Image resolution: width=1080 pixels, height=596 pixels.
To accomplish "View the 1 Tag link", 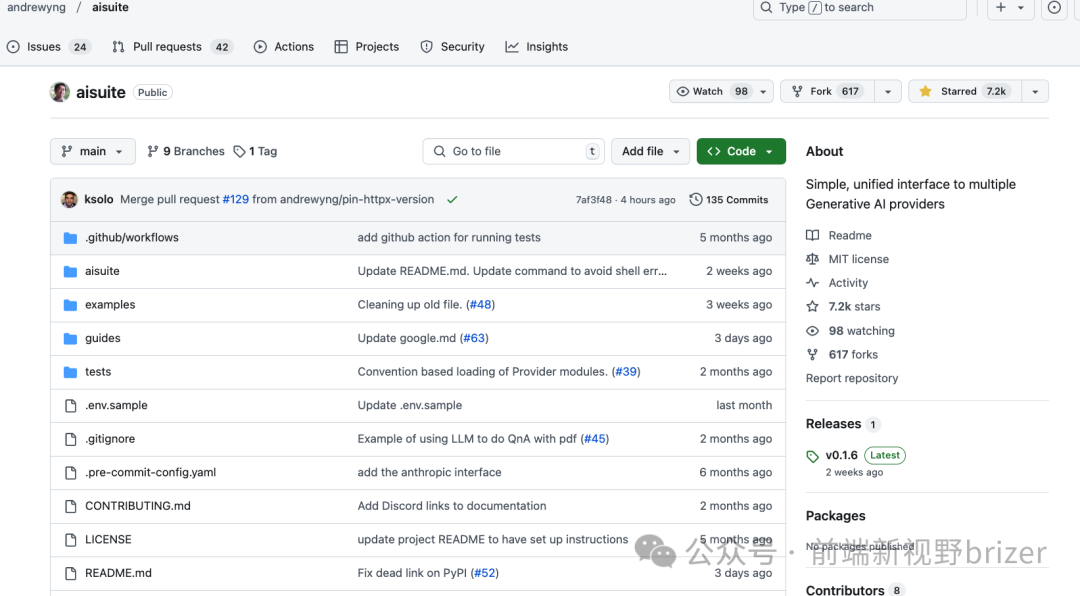I will click(x=256, y=151).
